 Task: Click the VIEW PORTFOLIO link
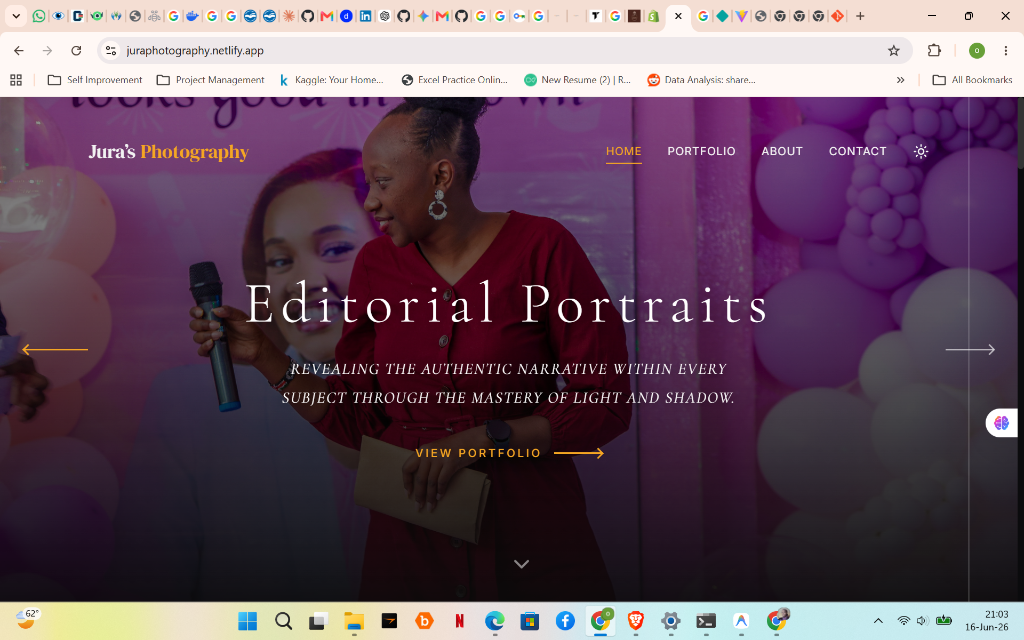[x=509, y=453]
